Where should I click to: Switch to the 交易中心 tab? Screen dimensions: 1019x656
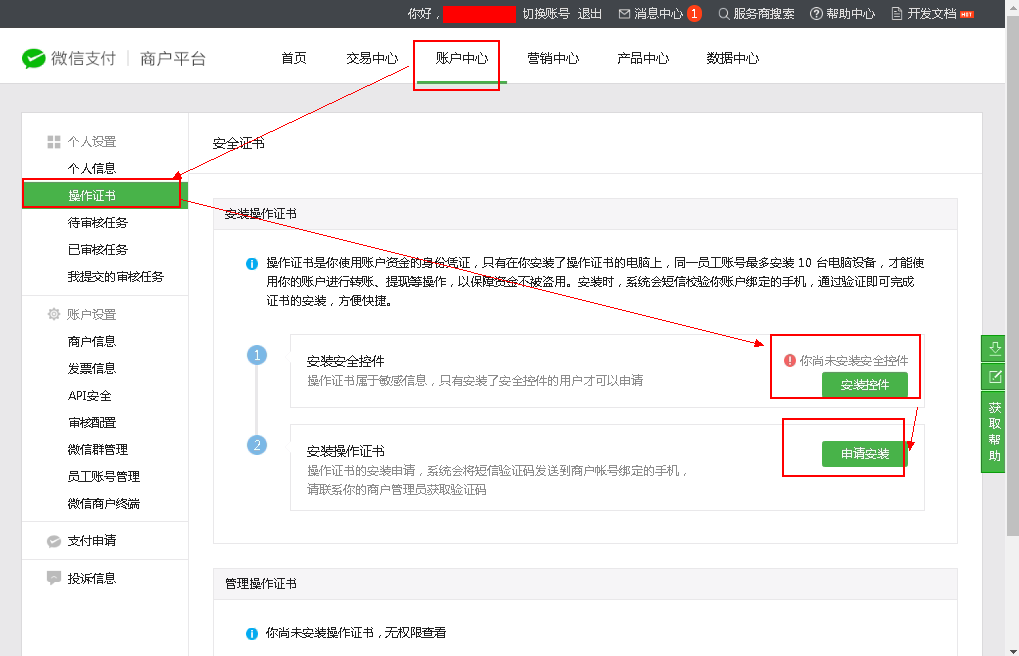(372, 58)
